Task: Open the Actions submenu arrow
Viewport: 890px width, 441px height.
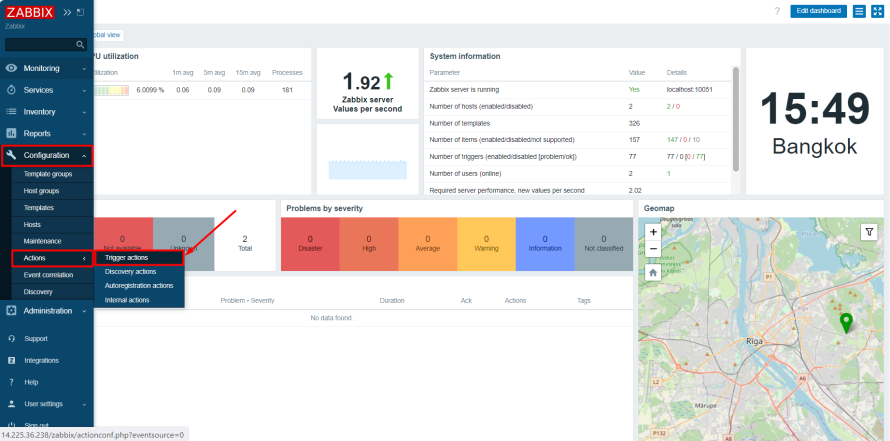Action: (84, 258)
